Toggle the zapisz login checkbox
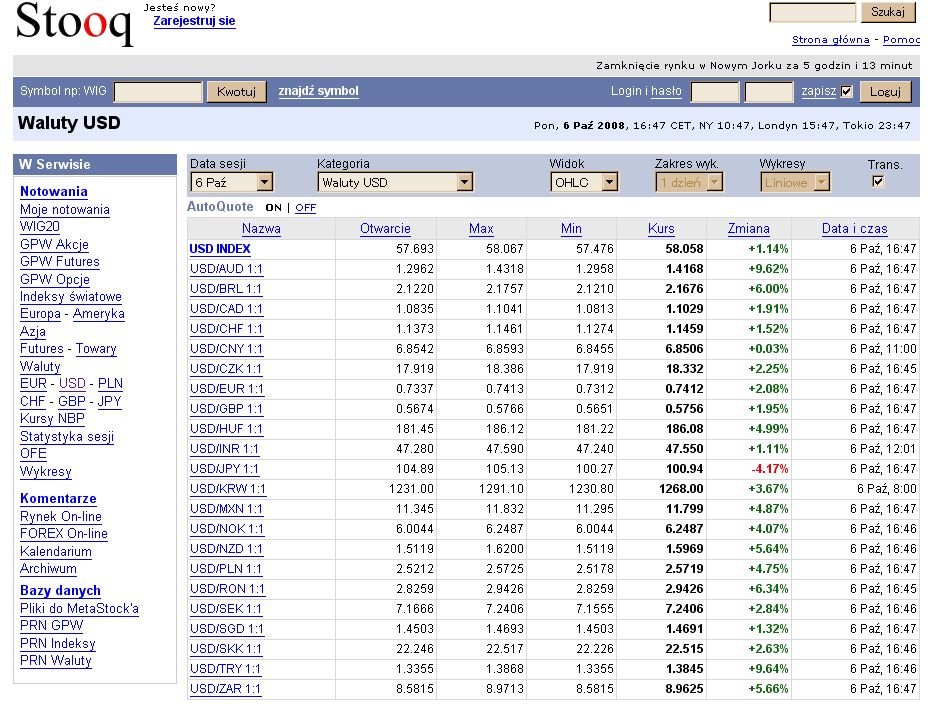 [x=846, y=92]
